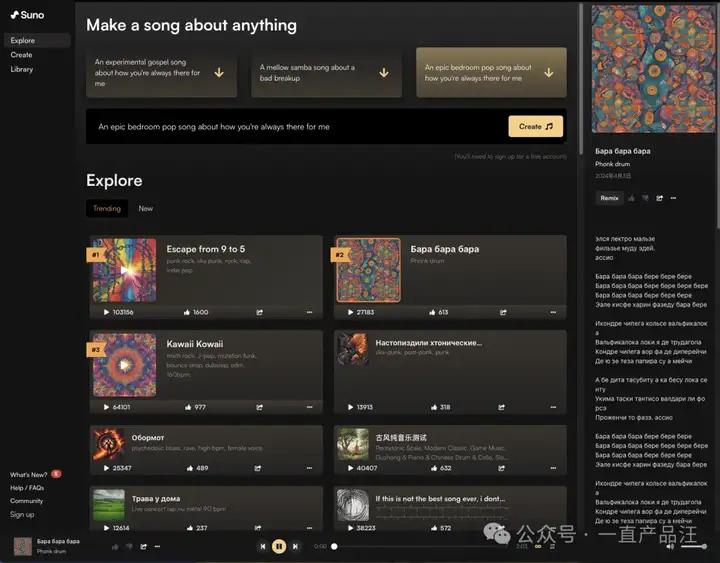Open more options for Escape from 9 to 5
The width and height of the screenshot is (720, 563).
pyautogui.click(x=309, y=312)
